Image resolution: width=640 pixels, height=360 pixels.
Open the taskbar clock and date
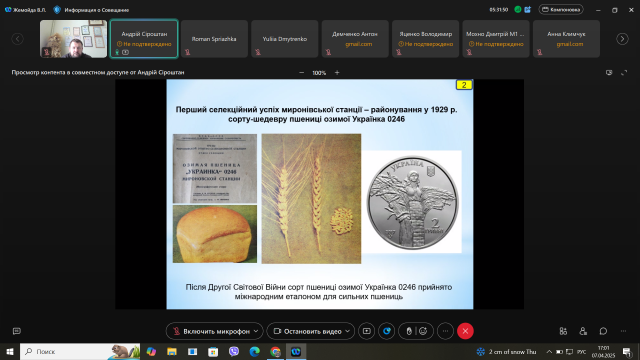(603, 351)
